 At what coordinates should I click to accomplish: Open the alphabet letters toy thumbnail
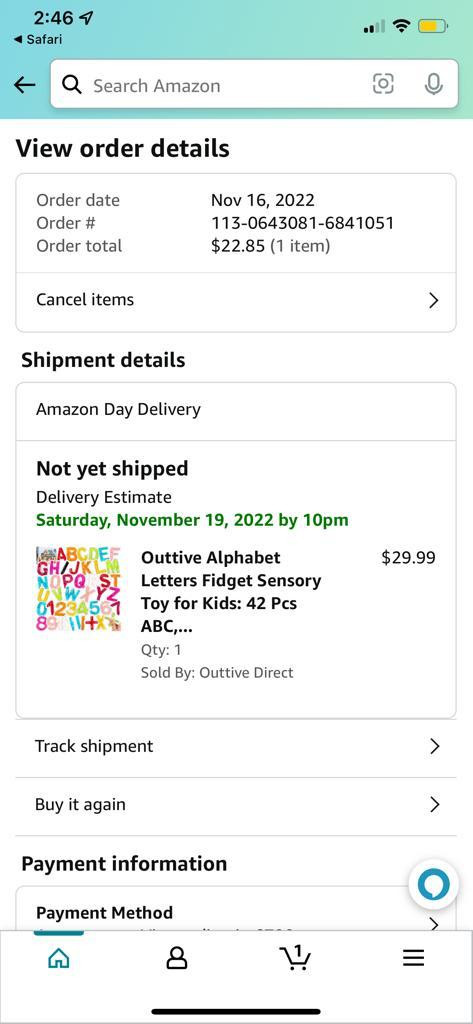(78, 589)
